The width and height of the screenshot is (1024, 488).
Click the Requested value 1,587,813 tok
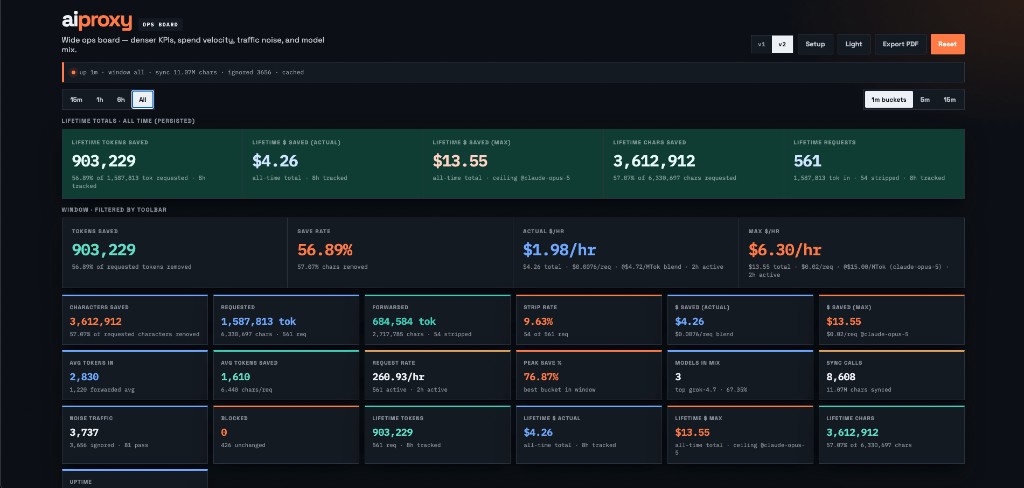click(259, 321)
